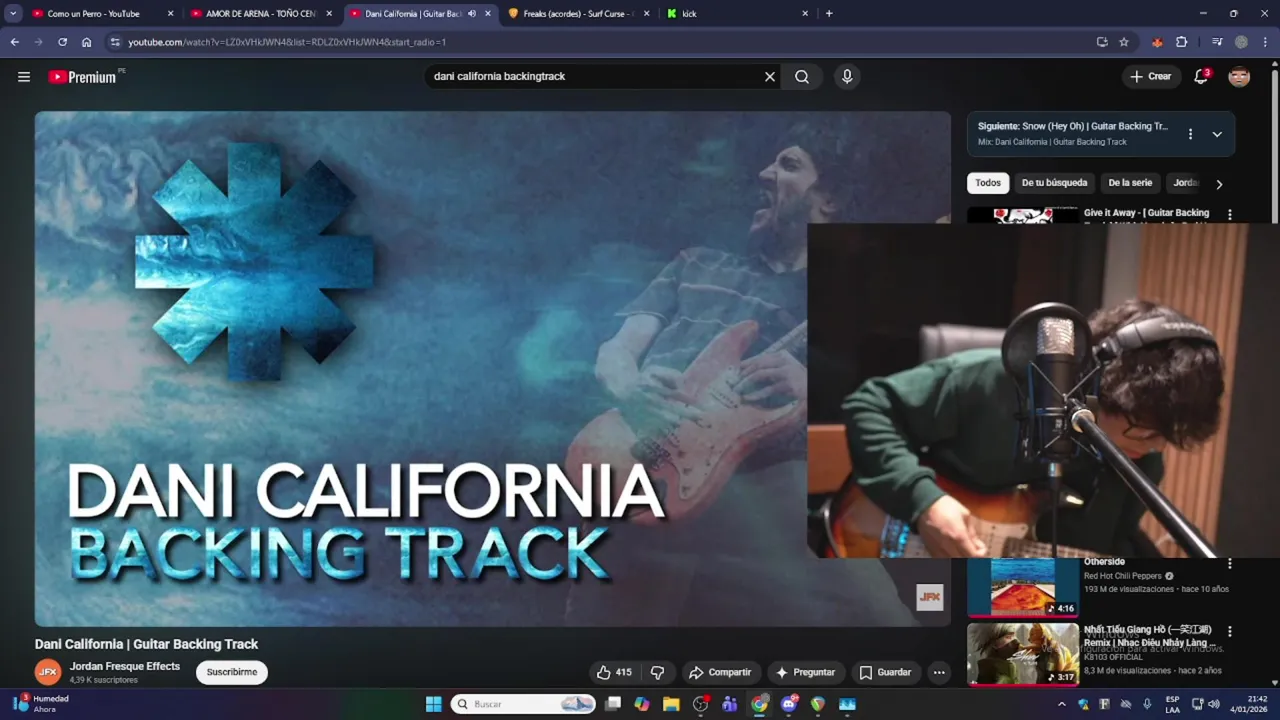Open the Chrome three-dot menu

pos(1265,42)
